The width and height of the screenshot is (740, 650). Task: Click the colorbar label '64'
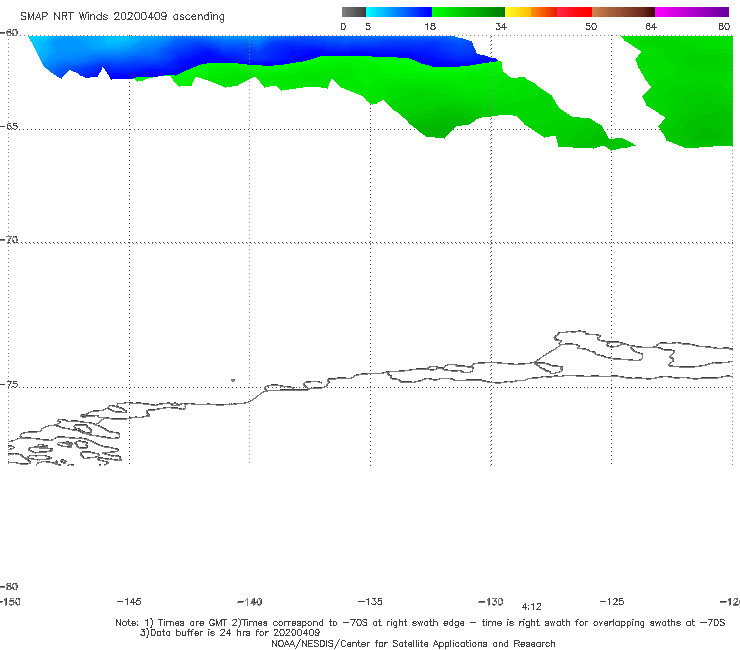click(651, 27)
